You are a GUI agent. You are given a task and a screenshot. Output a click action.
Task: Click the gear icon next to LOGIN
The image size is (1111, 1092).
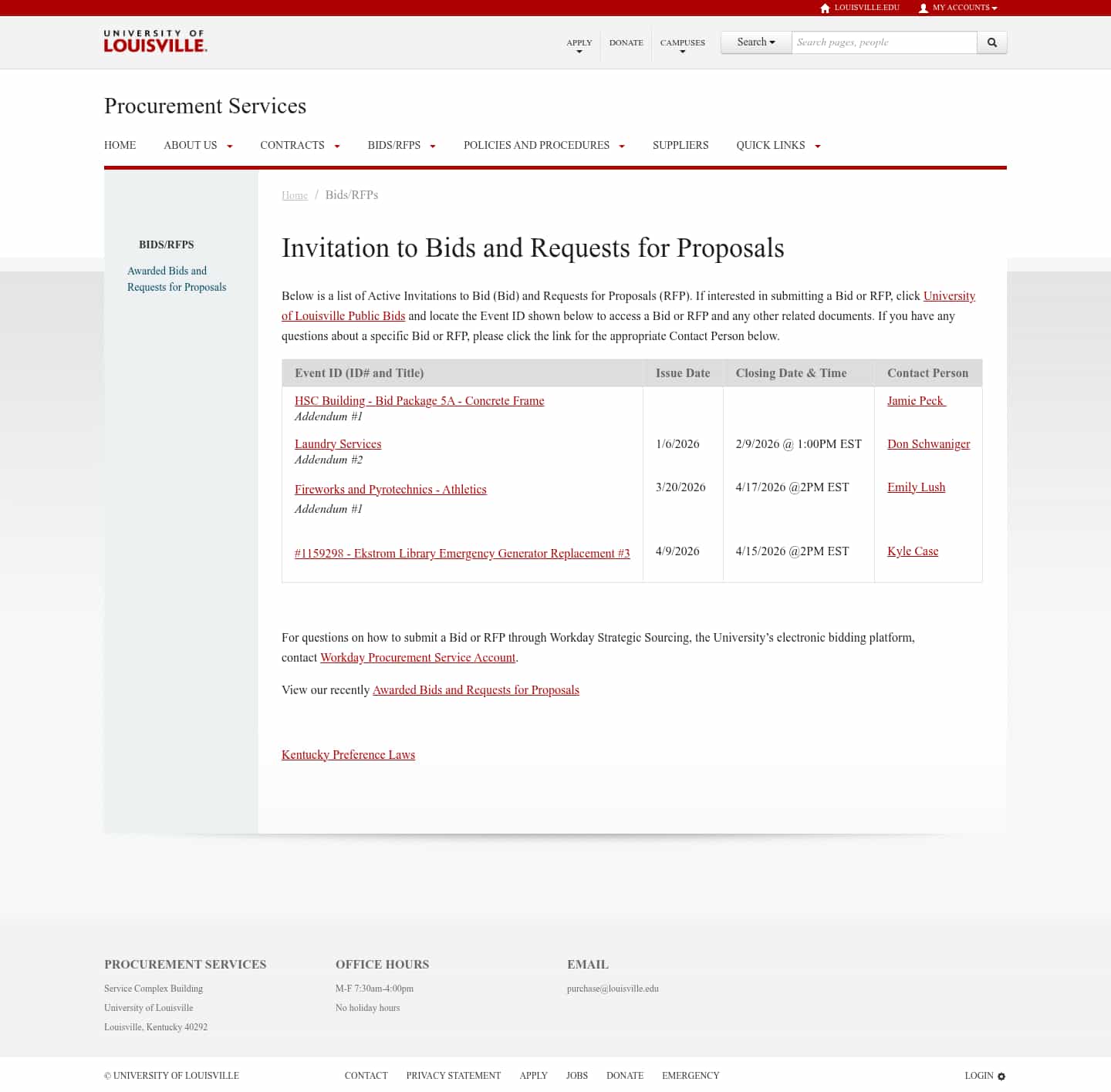click(x=1001, y=1076)
